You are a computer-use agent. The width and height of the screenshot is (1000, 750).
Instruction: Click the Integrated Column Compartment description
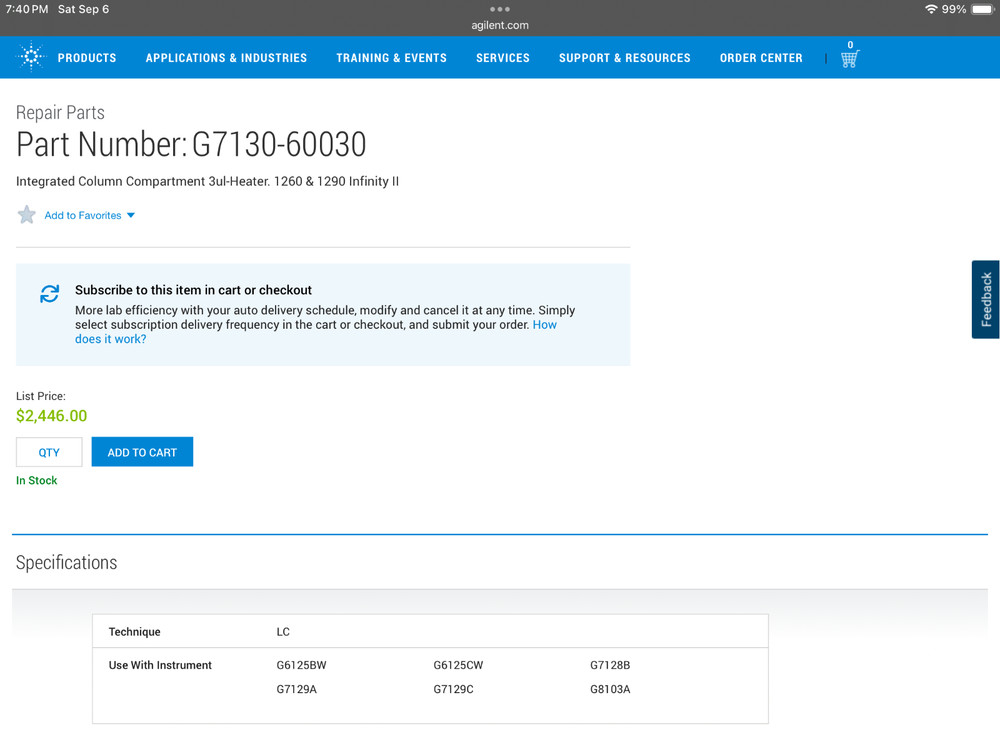pos(207,182)
